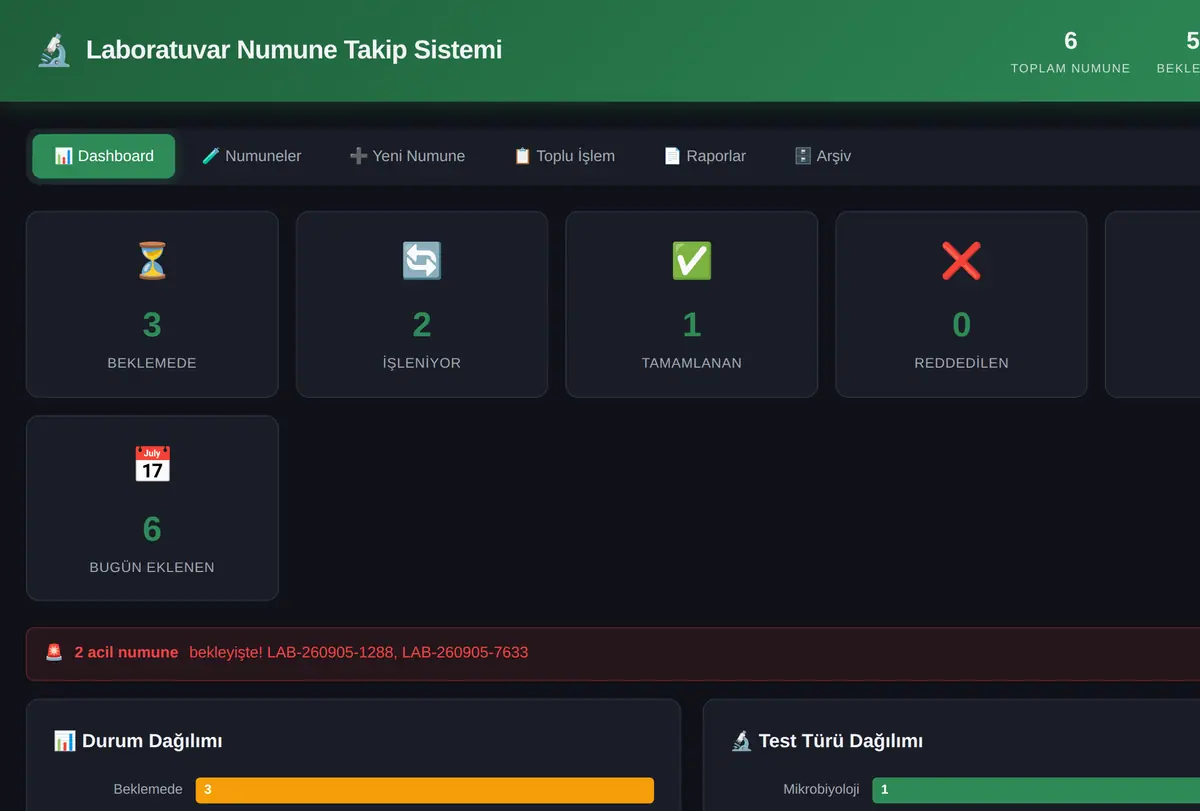This screenshot has height=811, width=1200.
Task: Click the red cross icon on Reddedilen card
Action: (962, 261)
